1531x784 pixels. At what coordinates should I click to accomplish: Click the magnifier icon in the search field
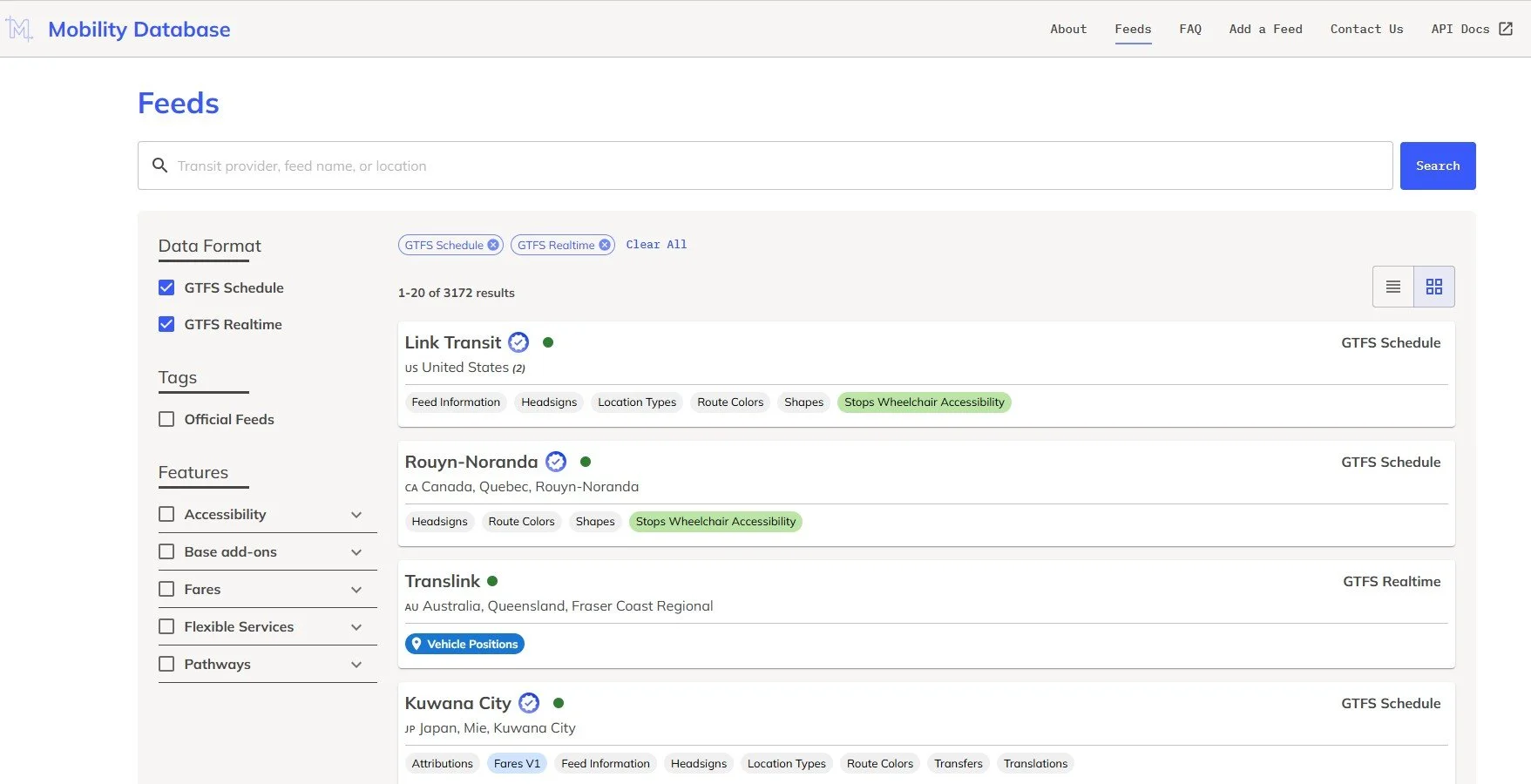[x=159, y=166]
